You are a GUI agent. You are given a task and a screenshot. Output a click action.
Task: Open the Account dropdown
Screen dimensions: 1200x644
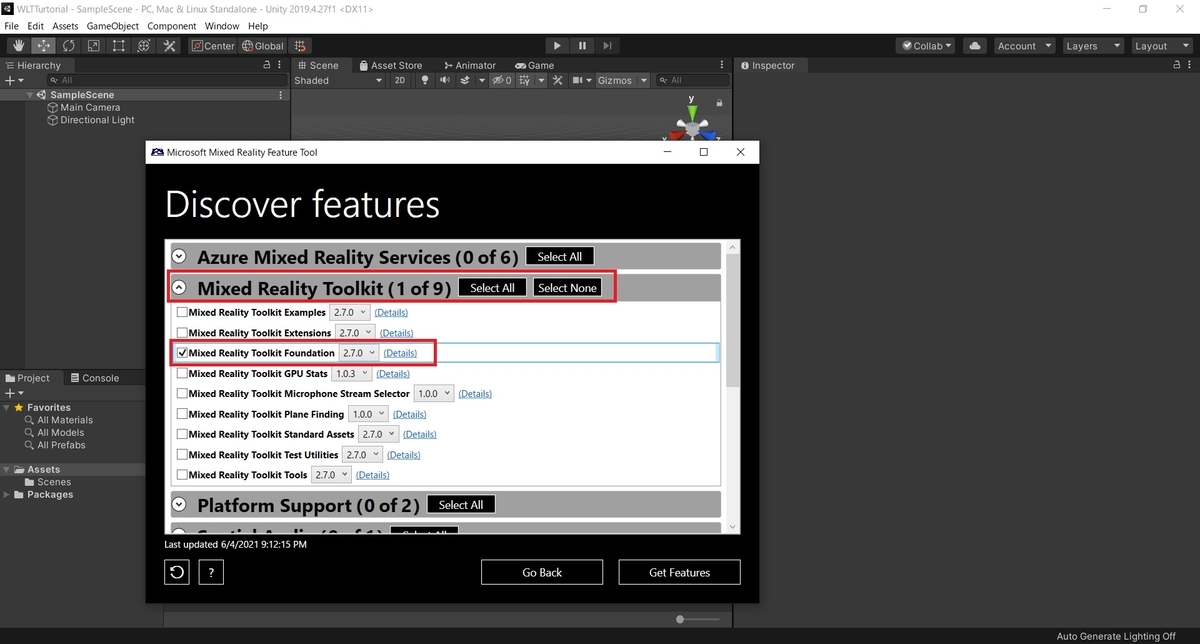[x=1024, y=46]
